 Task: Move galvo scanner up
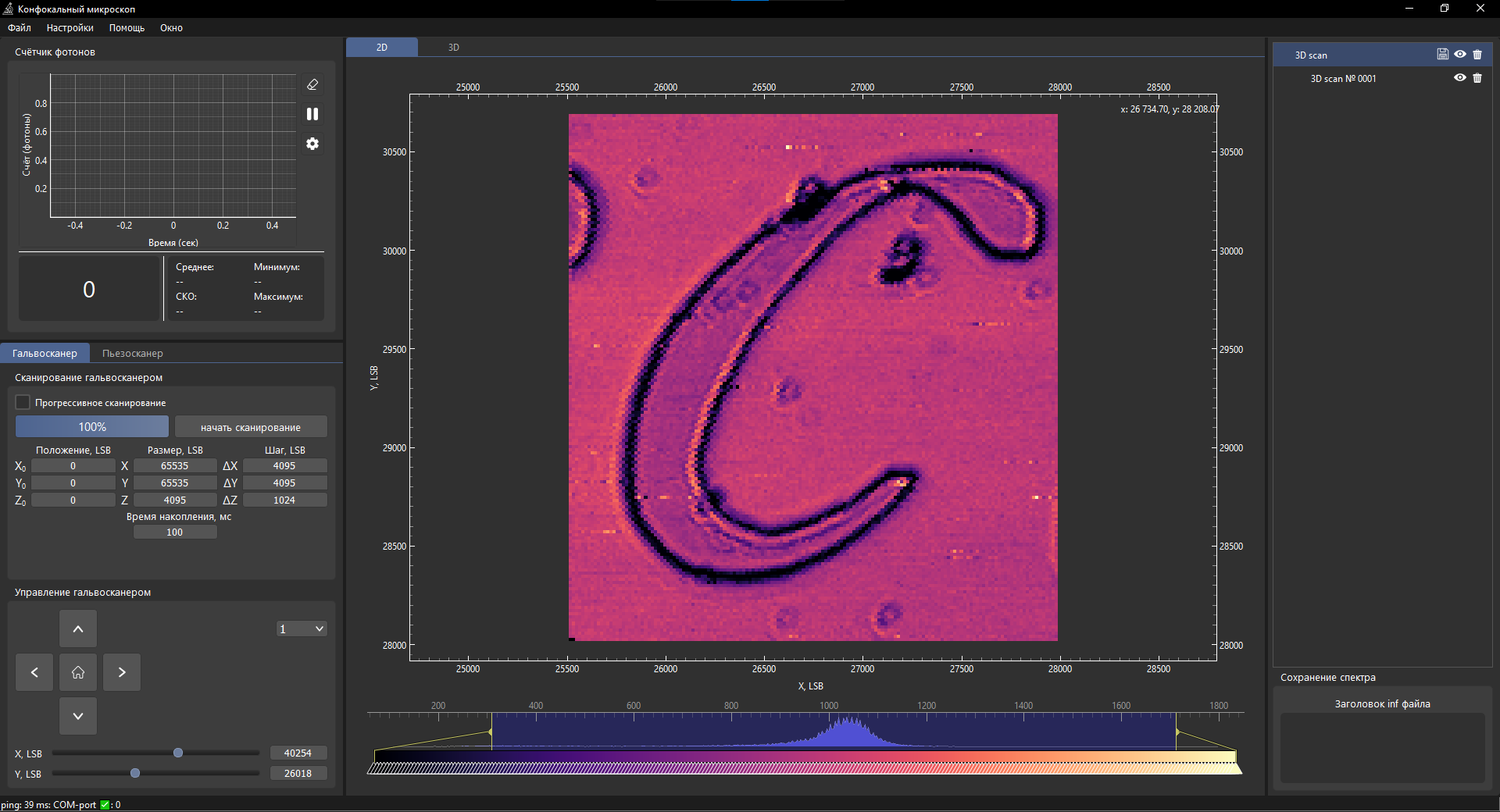78,629
